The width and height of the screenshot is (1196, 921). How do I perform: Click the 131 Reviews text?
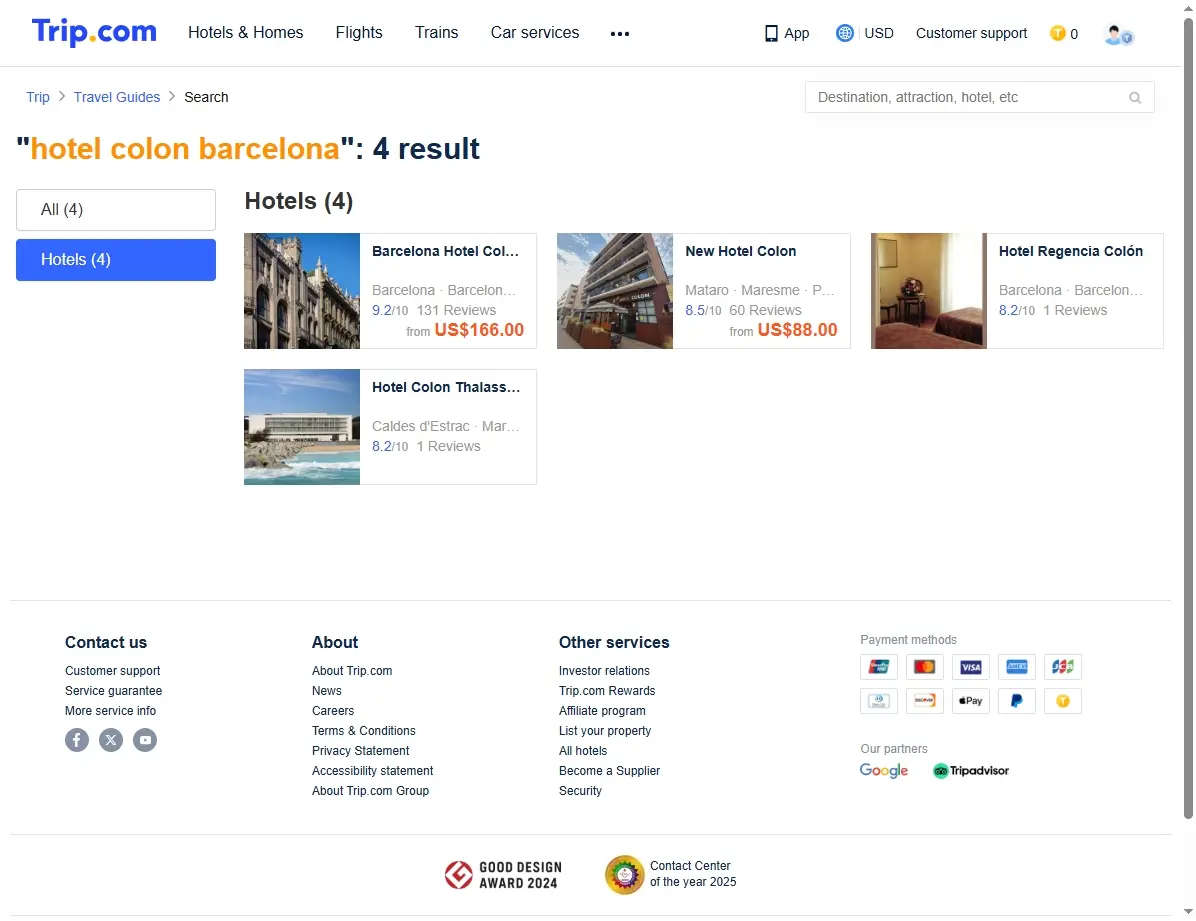[x=456, y=310]
